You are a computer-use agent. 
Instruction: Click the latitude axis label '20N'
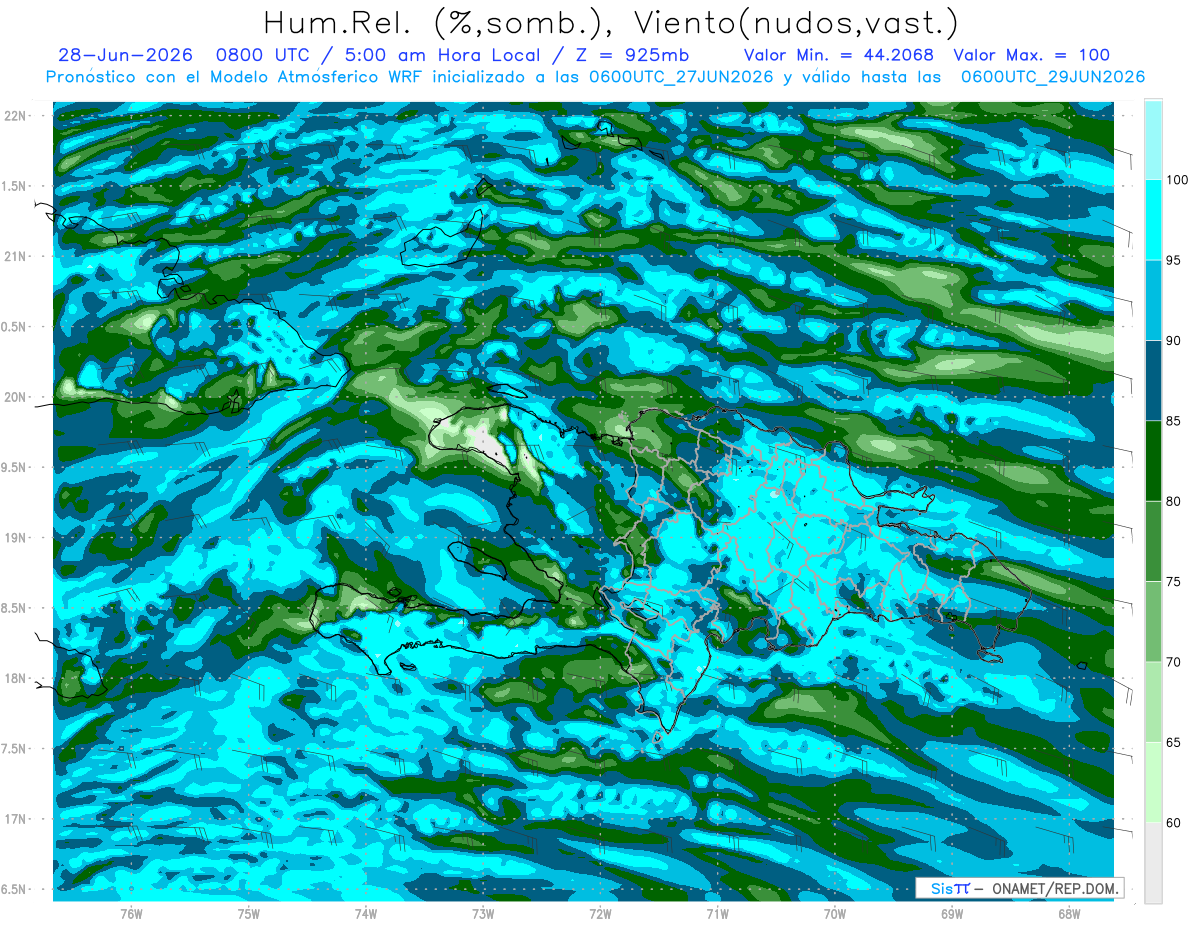tap(15, 397)
